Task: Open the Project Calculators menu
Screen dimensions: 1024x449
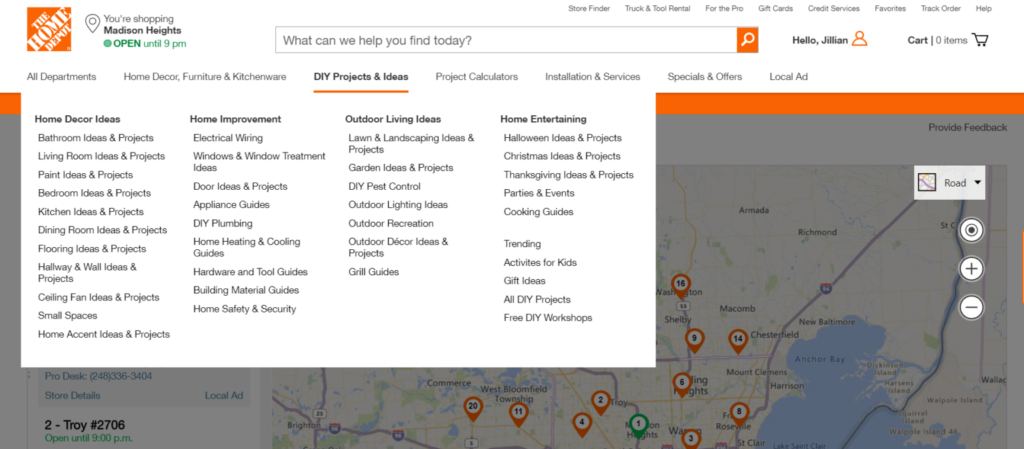Action: [x=476, y=77]
